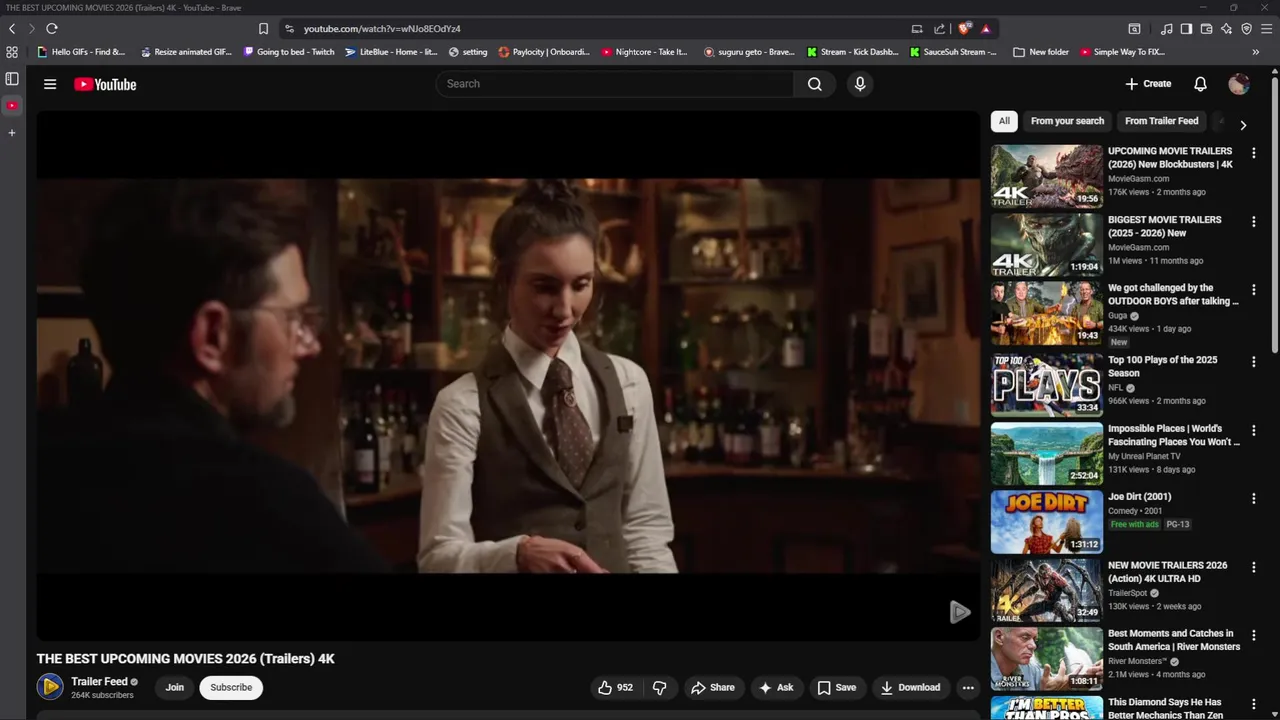Open Trailer Feed channel name link
This screenshot has width=1280, height=720.
(x=99, y=681)
